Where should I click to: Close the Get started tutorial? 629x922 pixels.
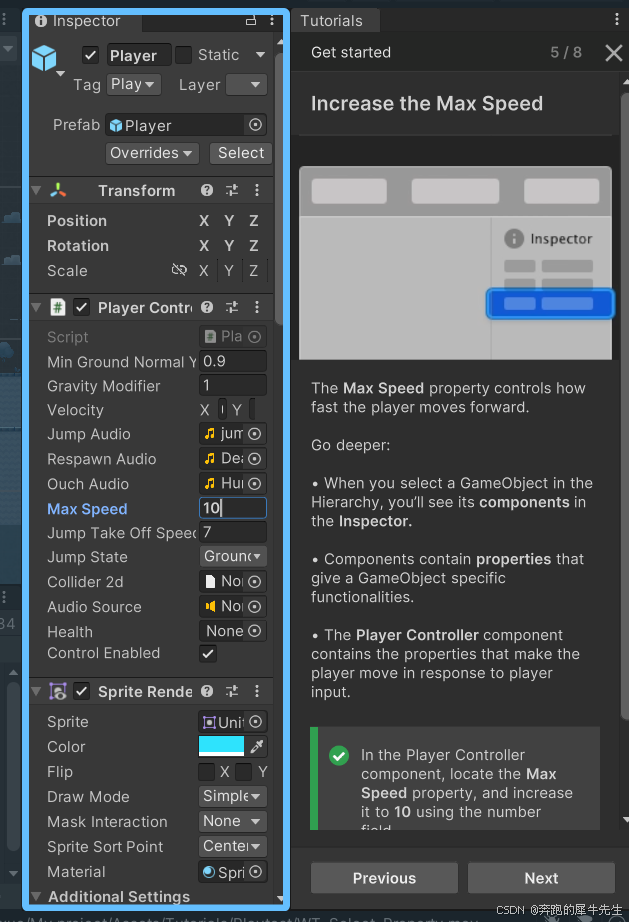[x=614, y=53]
